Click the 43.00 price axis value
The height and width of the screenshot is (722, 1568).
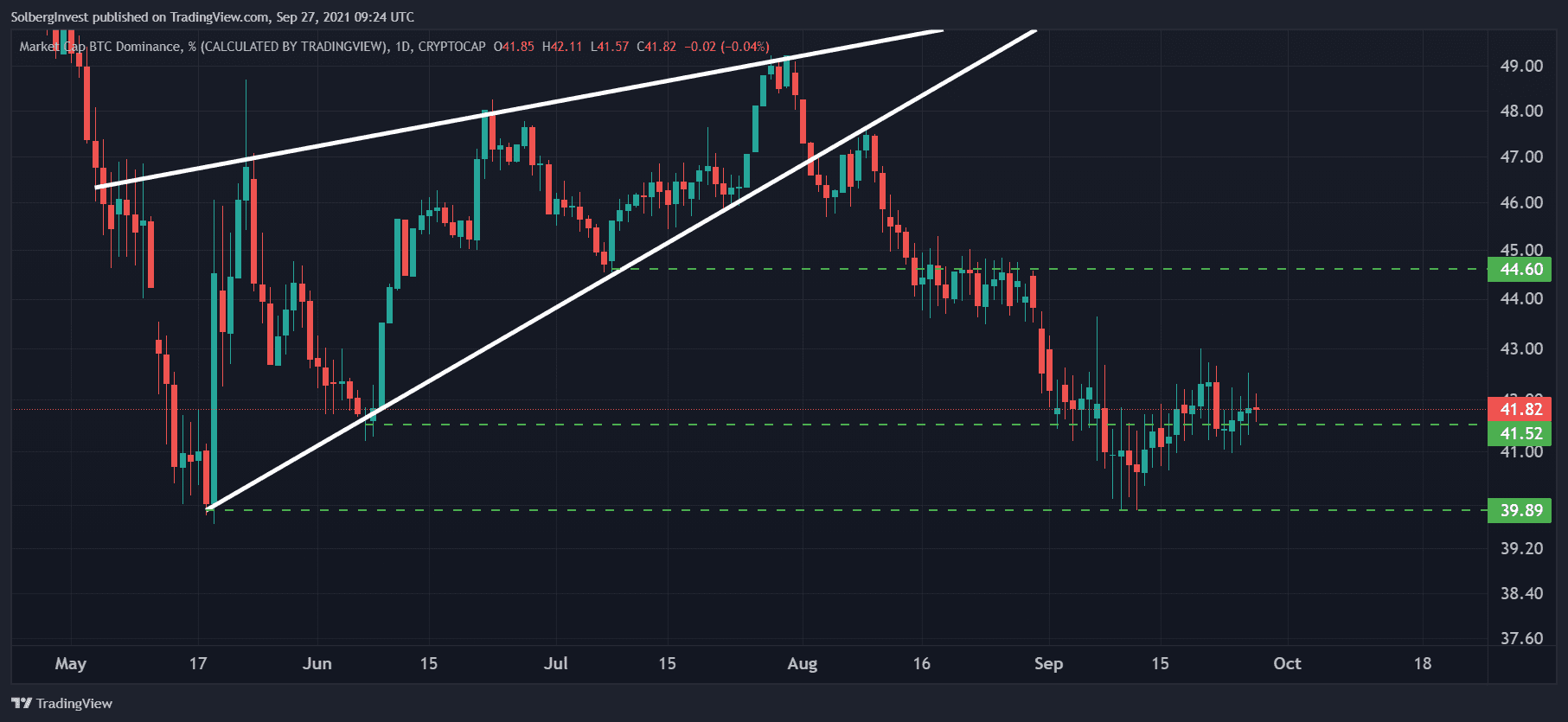coord(1521,348)
